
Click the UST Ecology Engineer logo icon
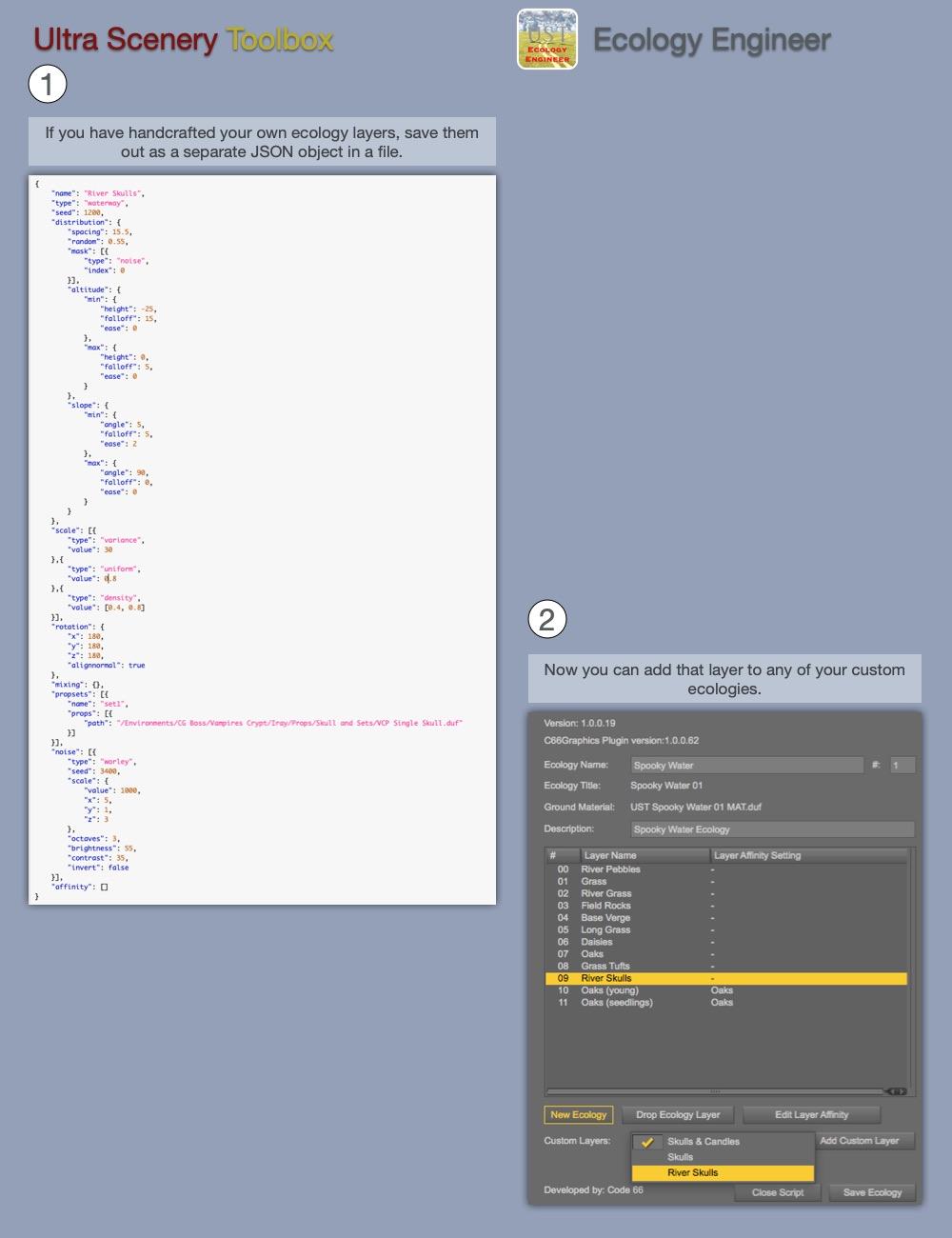pos(547,39)
